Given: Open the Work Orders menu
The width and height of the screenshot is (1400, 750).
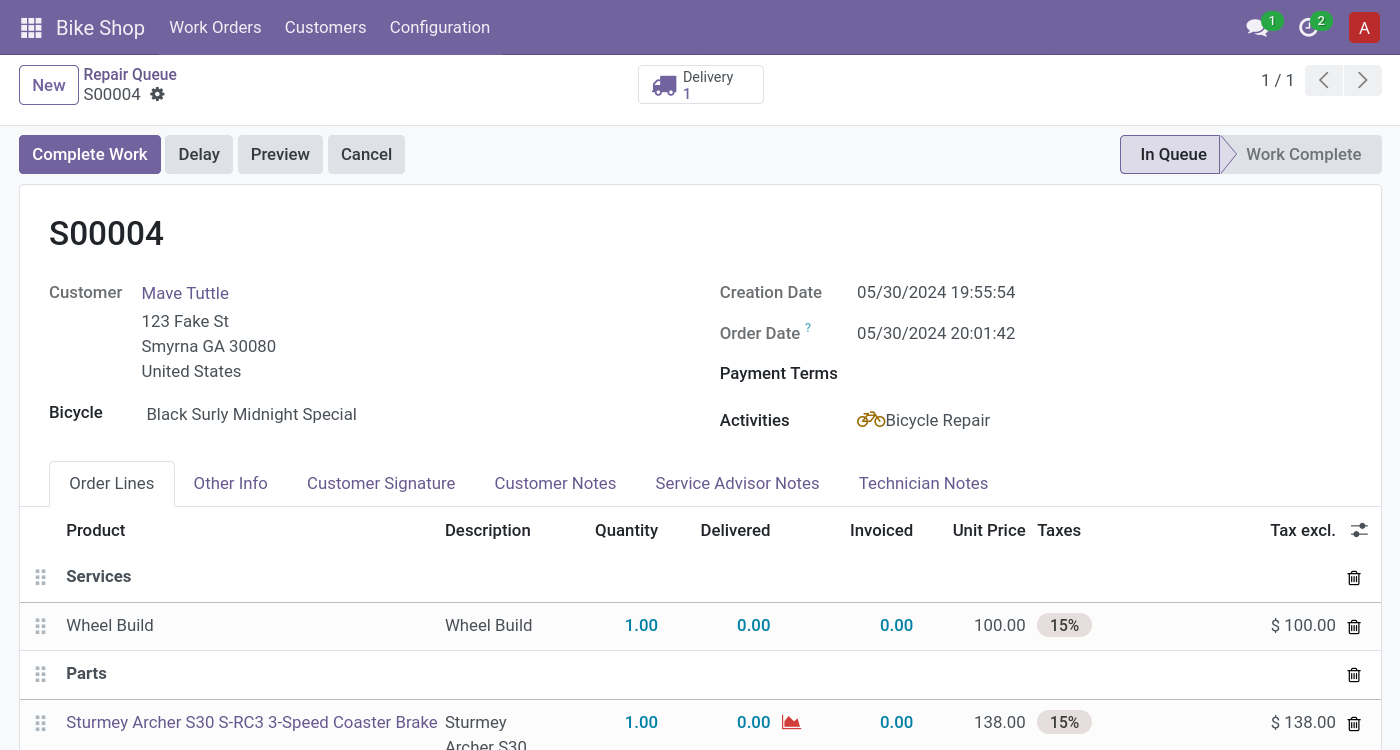Looking at the screenshot, I should 215,28.
